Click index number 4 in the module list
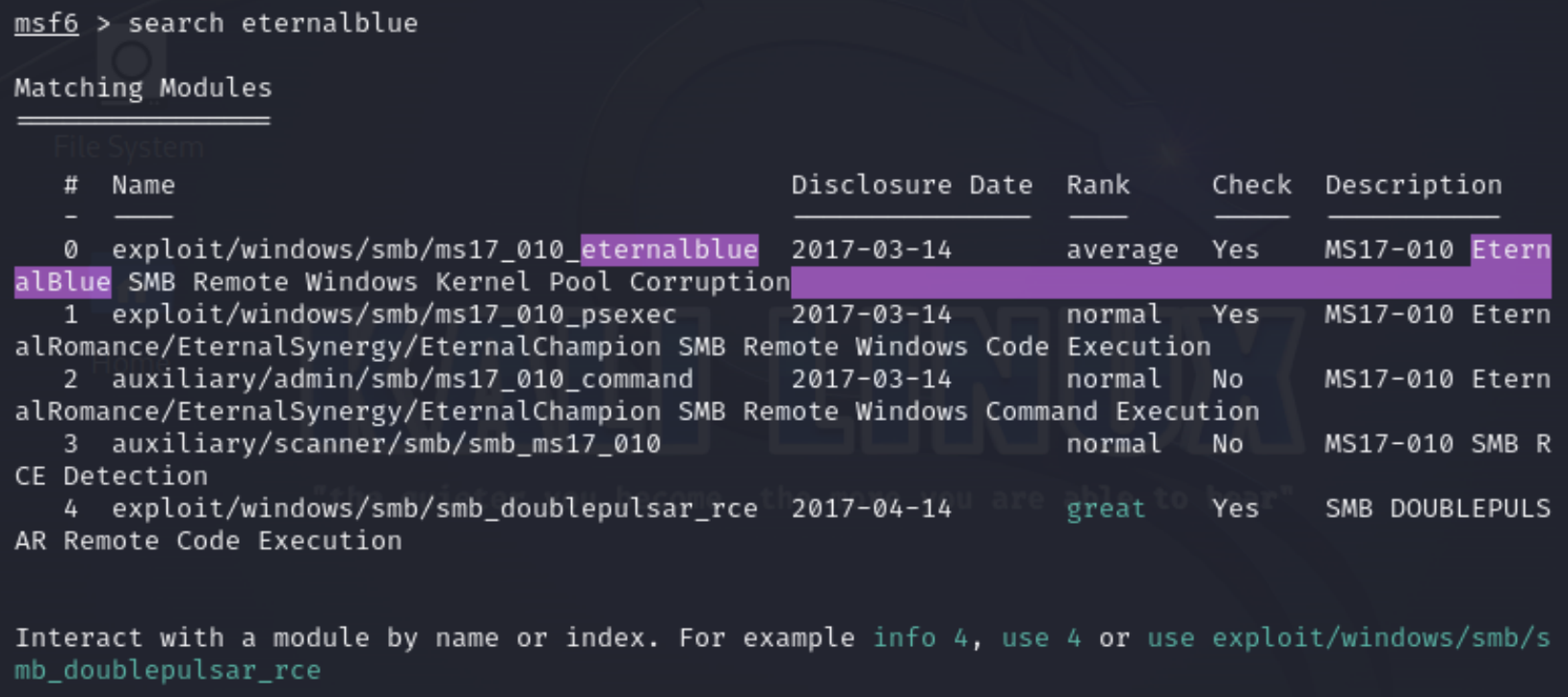Viewport: 1568px width, 697px height. pyautogui.click(x=71, y=508)
